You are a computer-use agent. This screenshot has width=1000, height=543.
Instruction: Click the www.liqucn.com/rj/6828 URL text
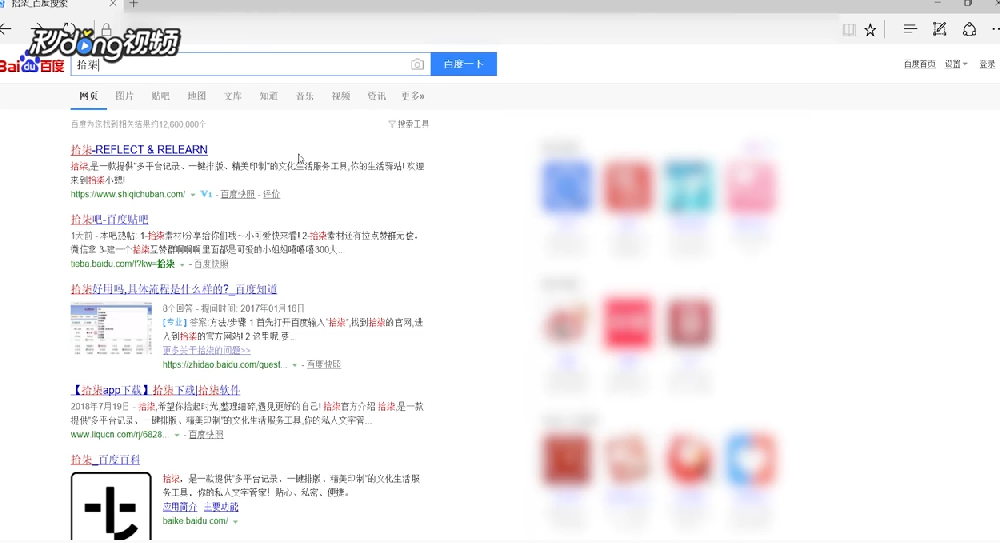121,435
